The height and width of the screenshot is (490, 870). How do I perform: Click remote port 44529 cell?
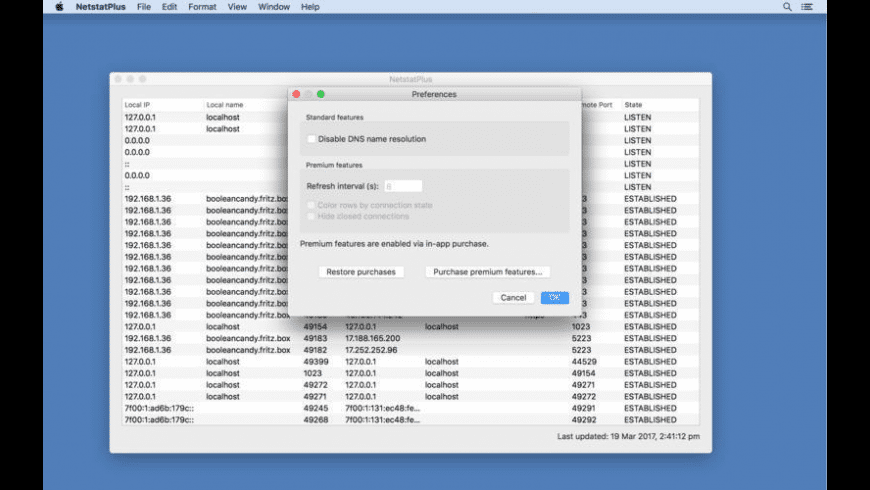[x=584, y=361]
